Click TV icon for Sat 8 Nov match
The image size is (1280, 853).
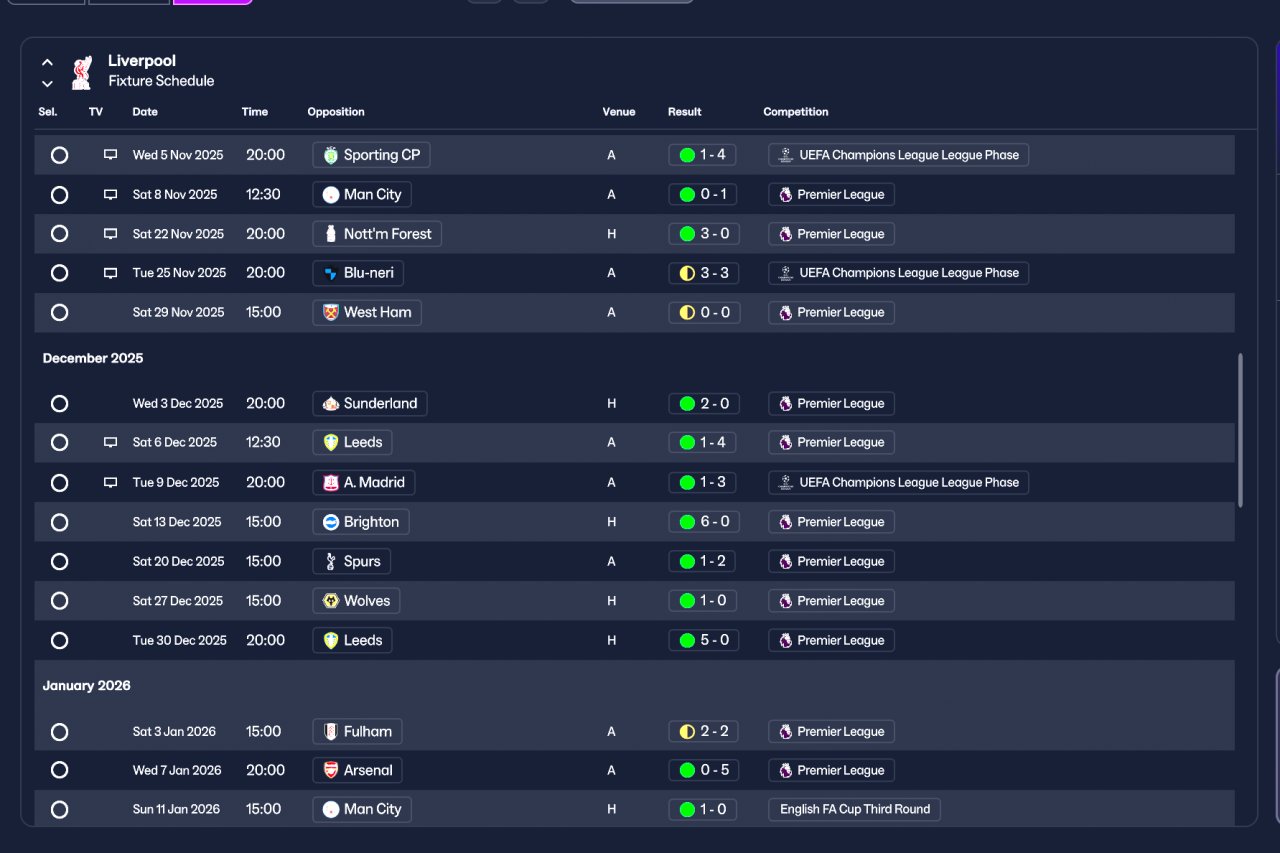coord(110,194)
